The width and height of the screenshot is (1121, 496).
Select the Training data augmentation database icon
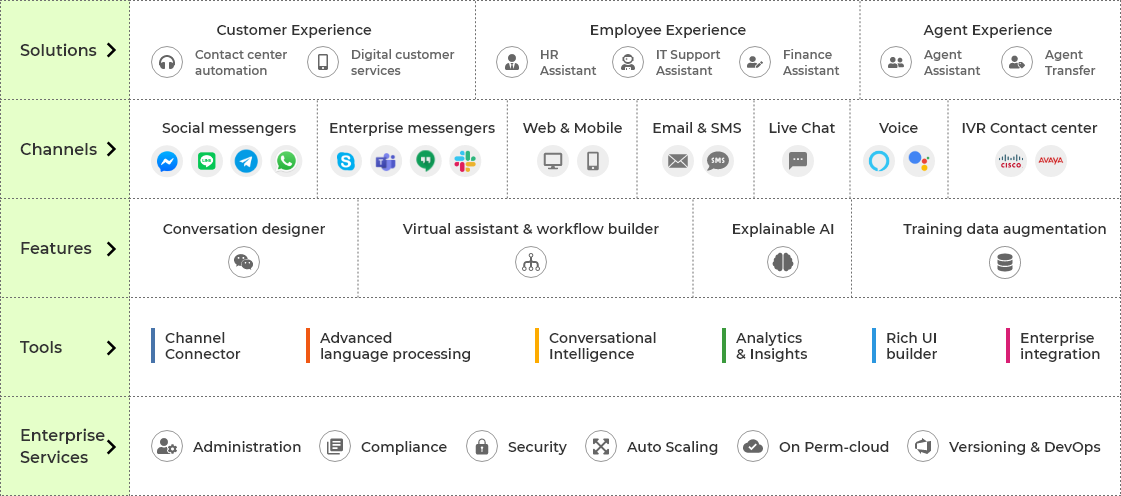(x=1005, y=262)
